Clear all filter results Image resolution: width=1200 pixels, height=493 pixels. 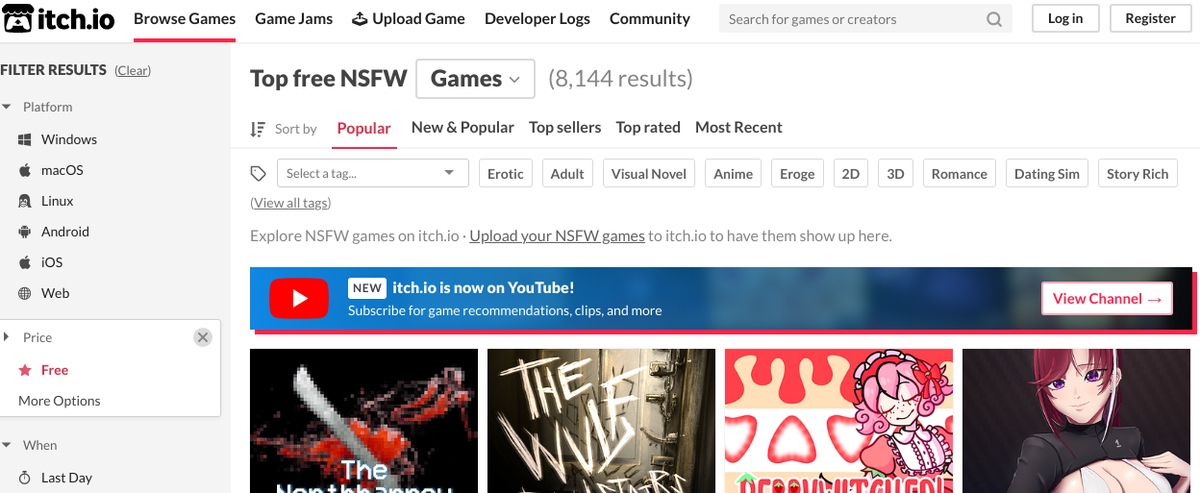[133, 71]
